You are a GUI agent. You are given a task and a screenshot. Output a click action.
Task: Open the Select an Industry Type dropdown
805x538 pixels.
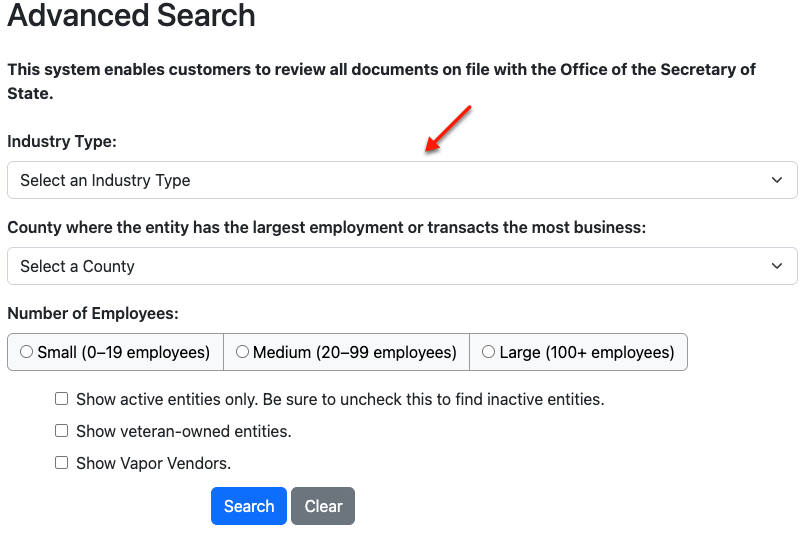[x=402, y=180]
